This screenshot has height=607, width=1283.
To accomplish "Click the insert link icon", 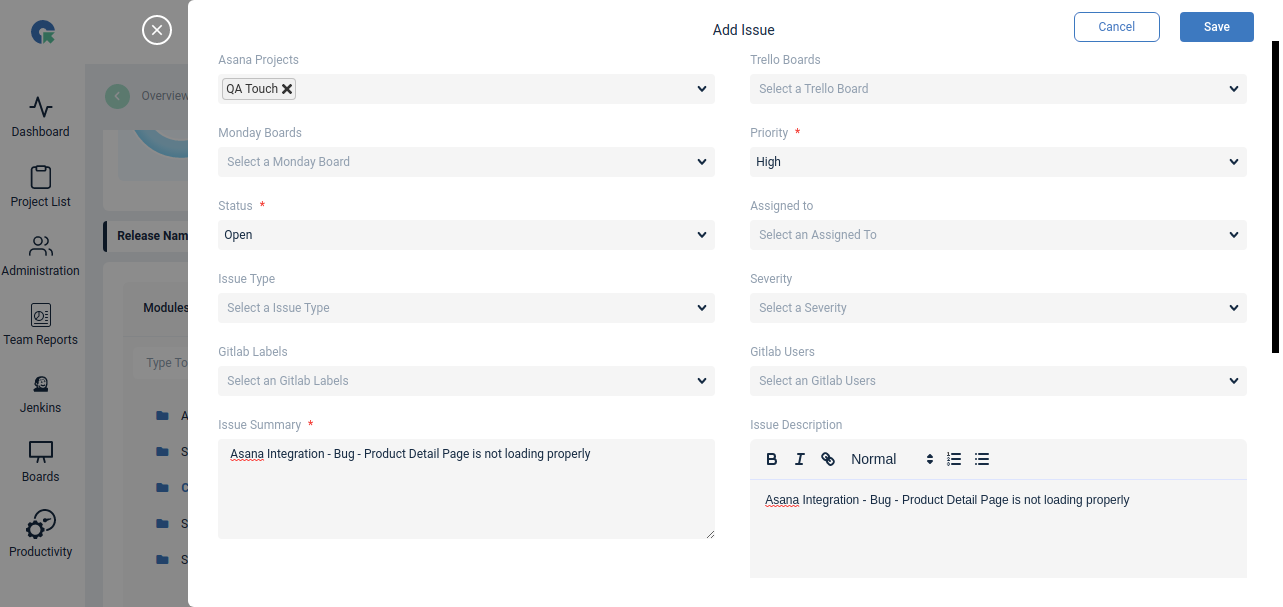I will tap(828, 459).
